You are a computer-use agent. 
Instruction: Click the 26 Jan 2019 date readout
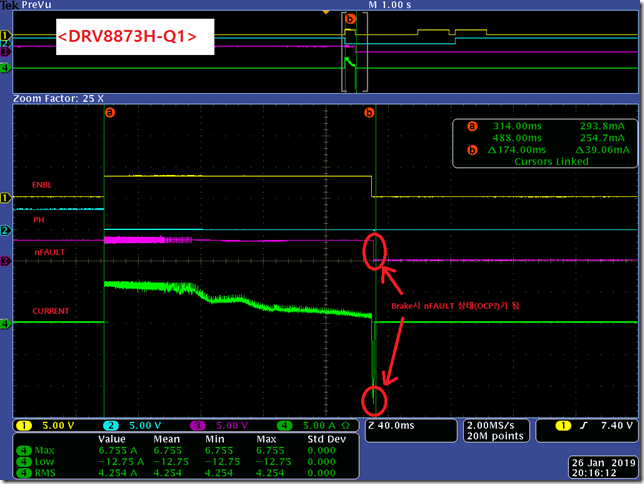point(602,463)
